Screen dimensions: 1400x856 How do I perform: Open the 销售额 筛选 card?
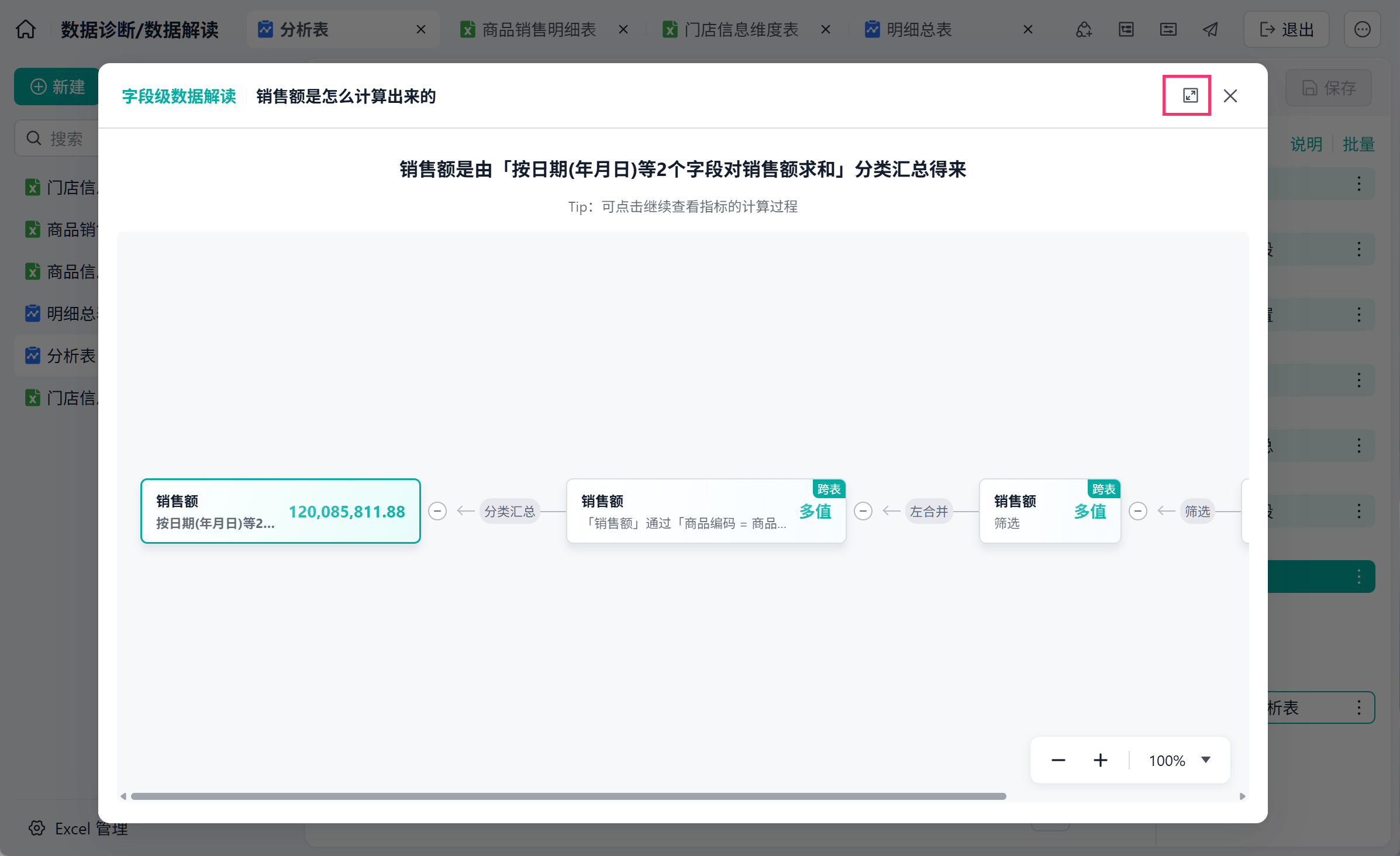pos(1050,511)
